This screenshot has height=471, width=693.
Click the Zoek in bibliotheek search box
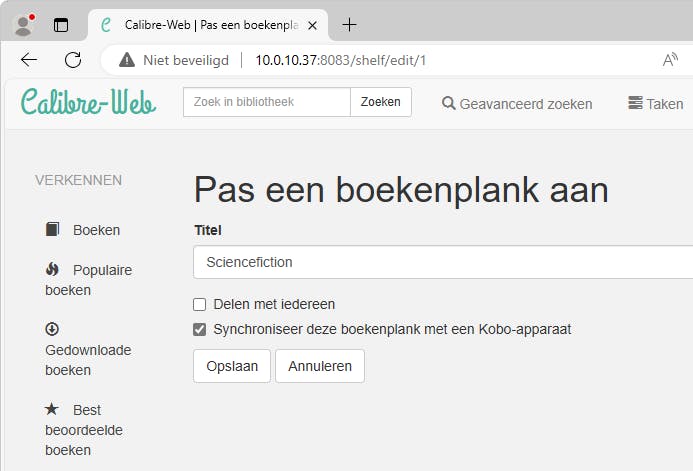point(266,102)
